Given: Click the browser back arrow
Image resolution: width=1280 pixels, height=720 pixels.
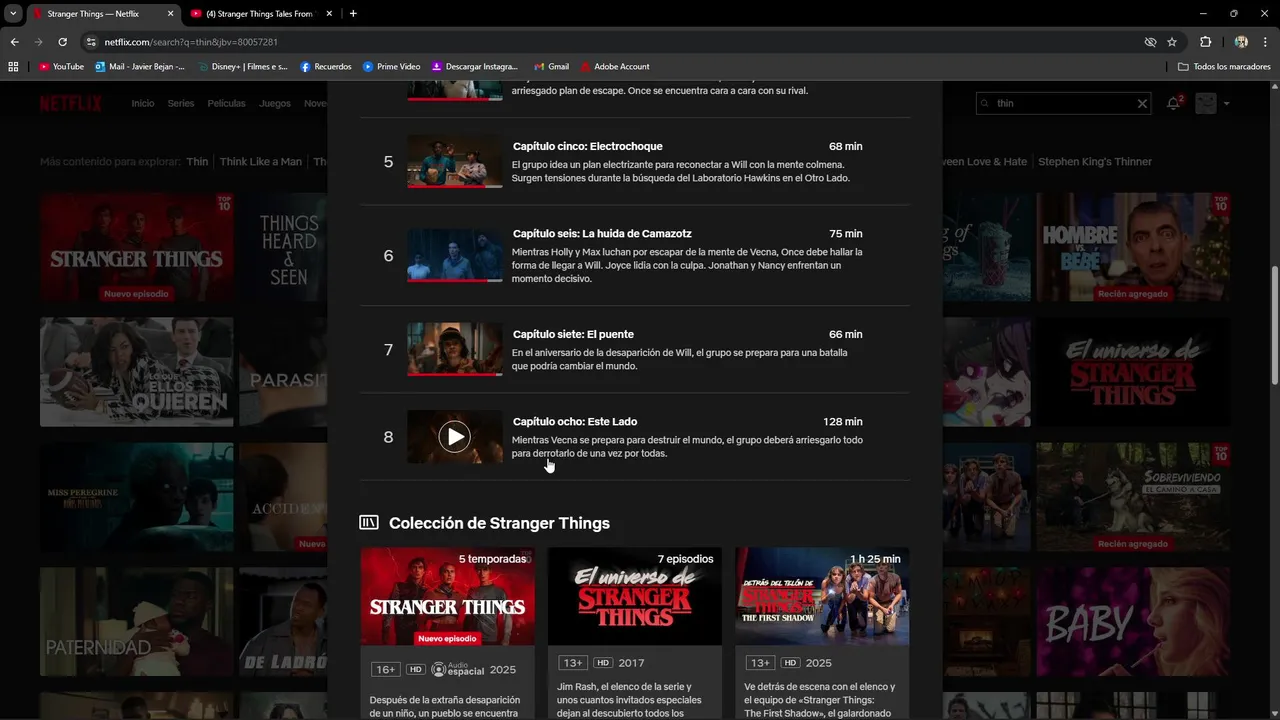Looking at the screenshot, I should 14,42.
